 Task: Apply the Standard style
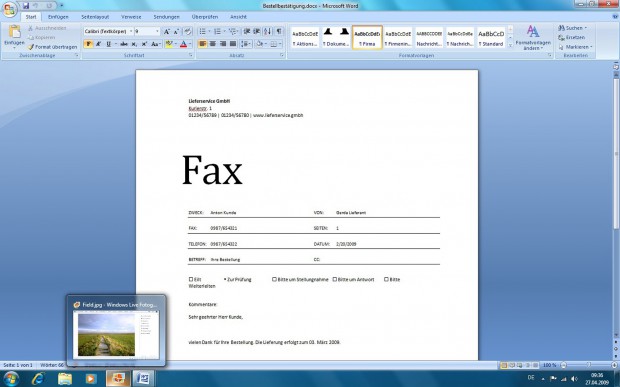(491, 38)
